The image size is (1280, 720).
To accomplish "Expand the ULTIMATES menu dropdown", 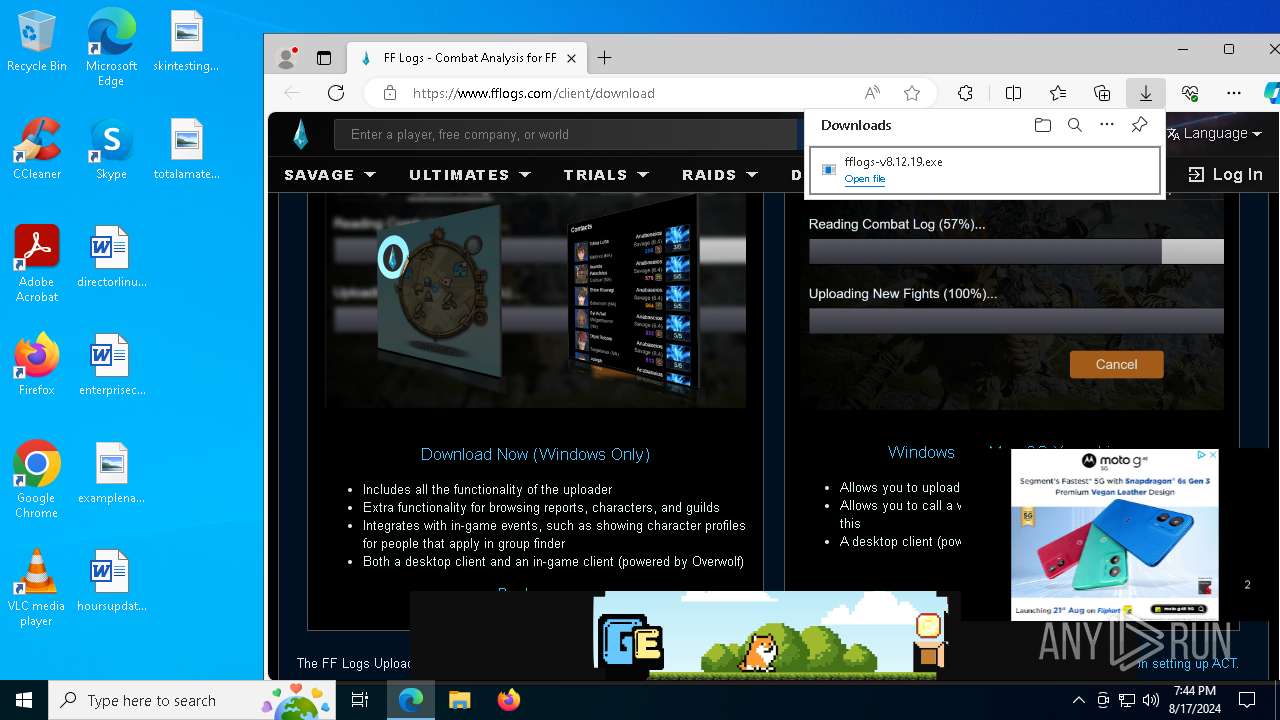I will click(470, 174).
